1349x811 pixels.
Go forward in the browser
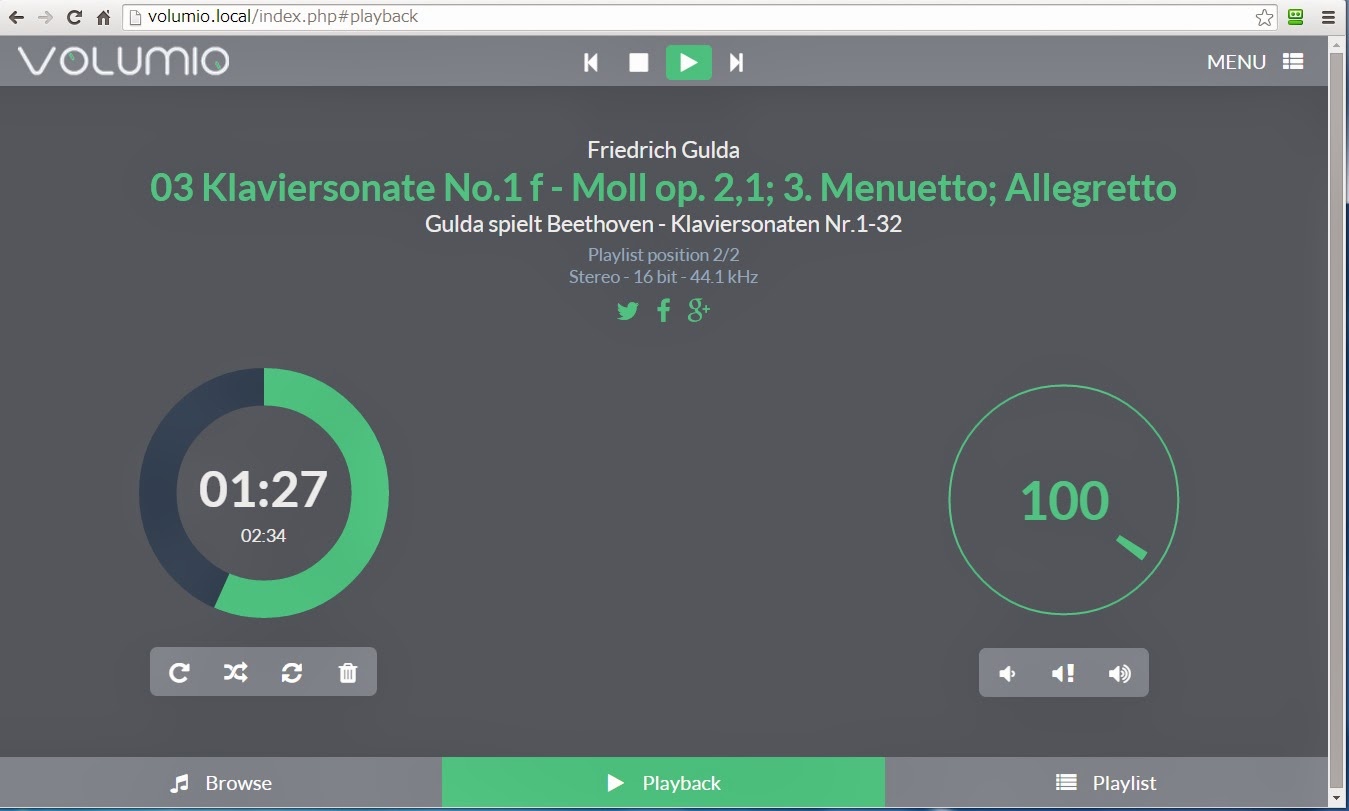(x=45, y=17)
